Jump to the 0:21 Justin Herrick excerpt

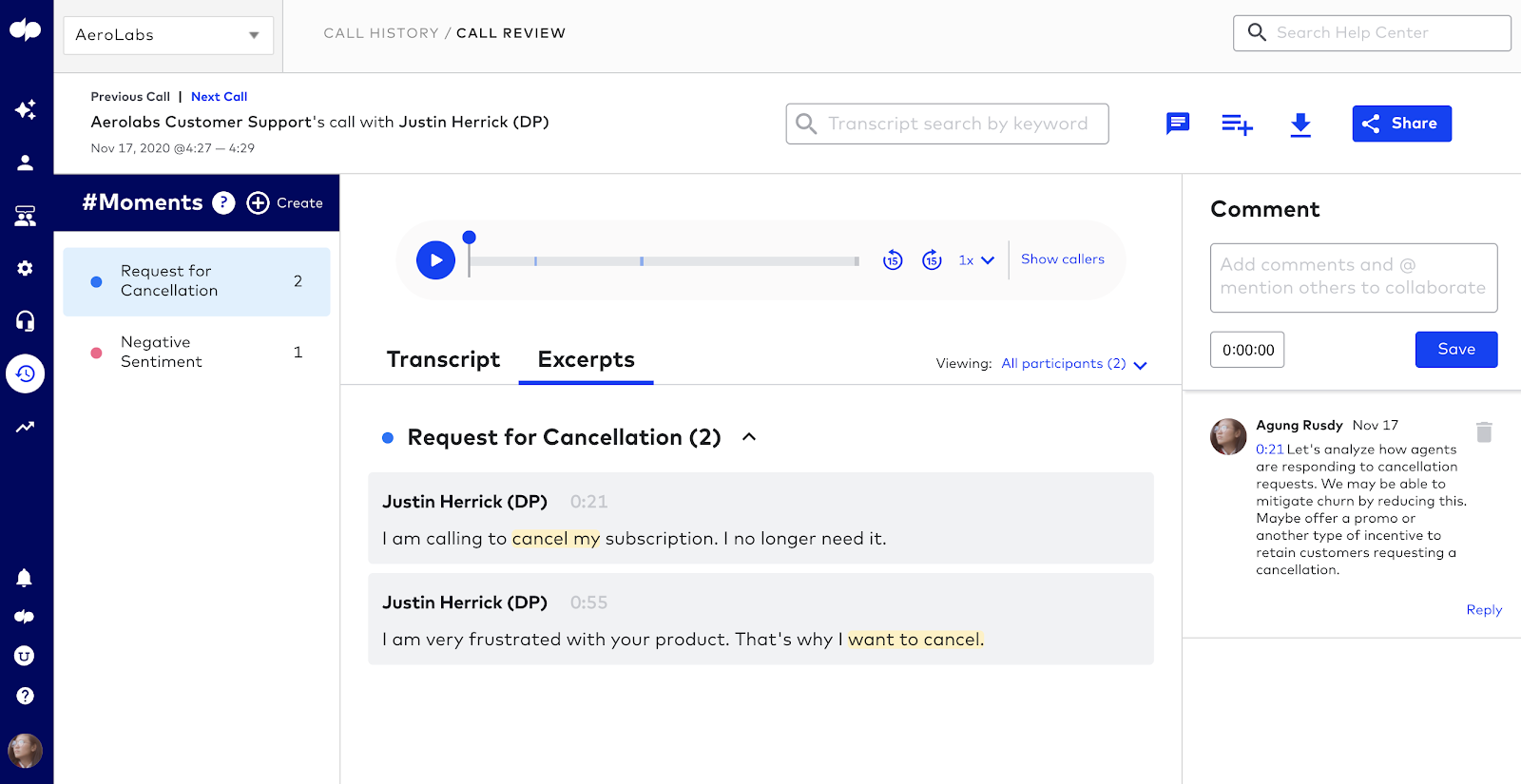(760, 518)
